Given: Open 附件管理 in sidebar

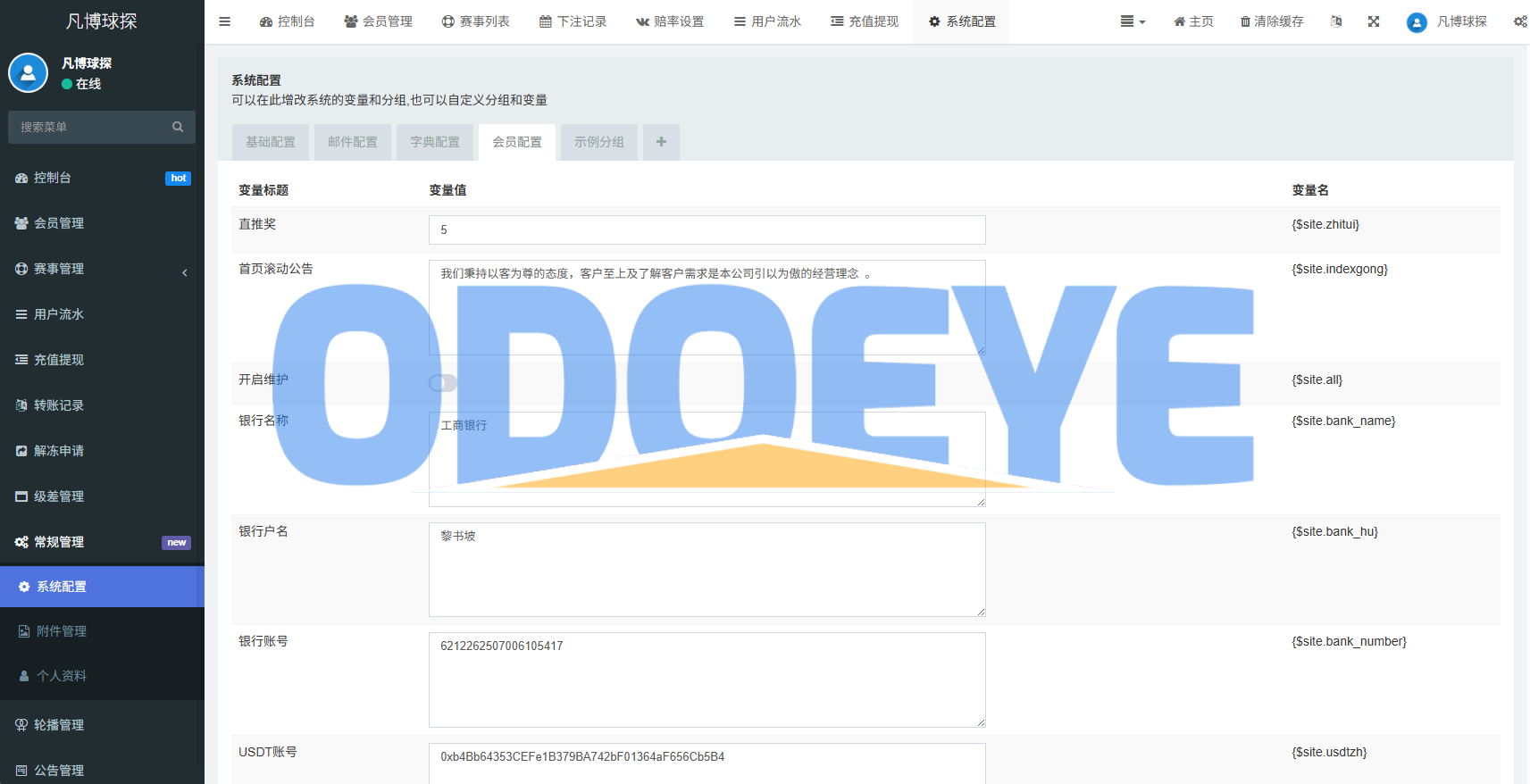Looking at the screenshot, I should (102, 631).
